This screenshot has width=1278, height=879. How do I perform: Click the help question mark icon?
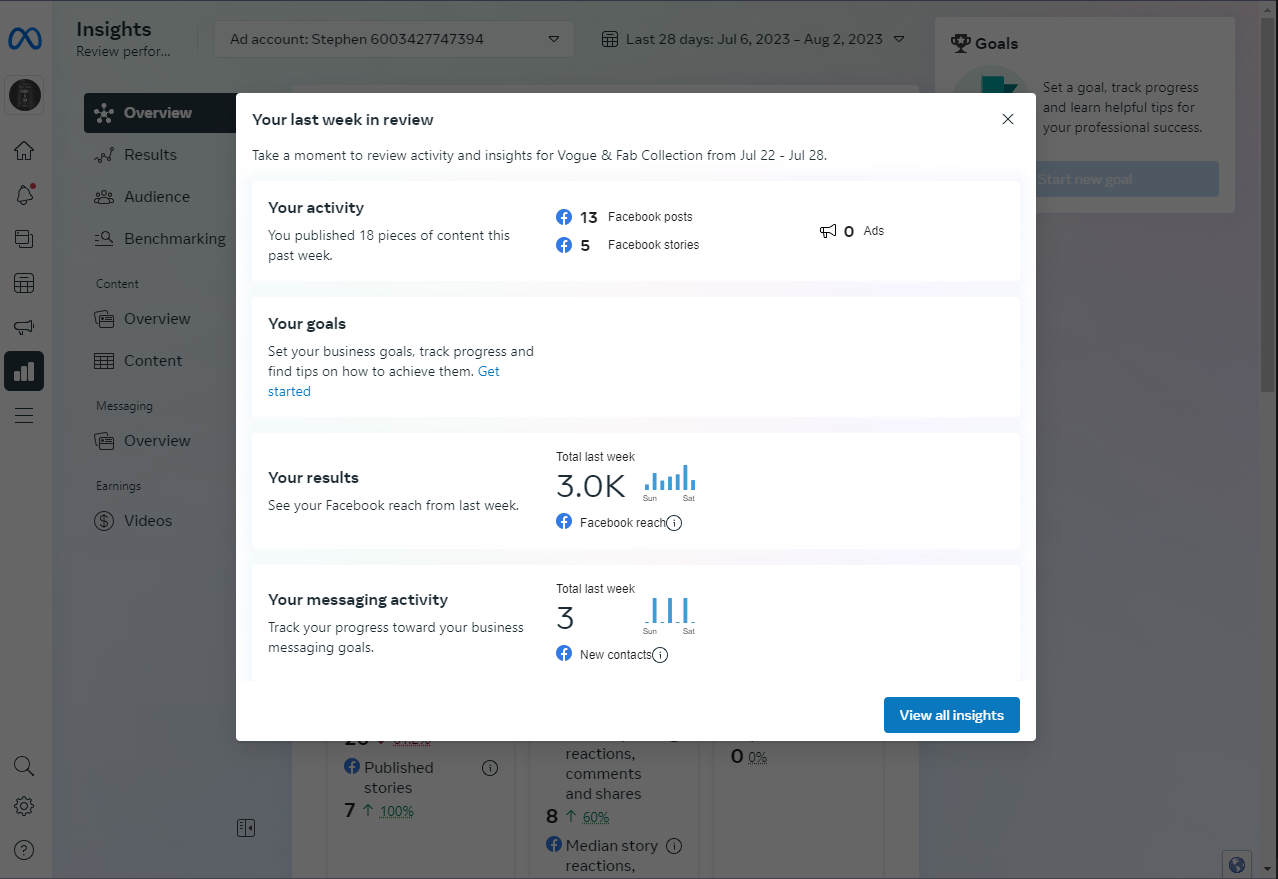(24, 850)
